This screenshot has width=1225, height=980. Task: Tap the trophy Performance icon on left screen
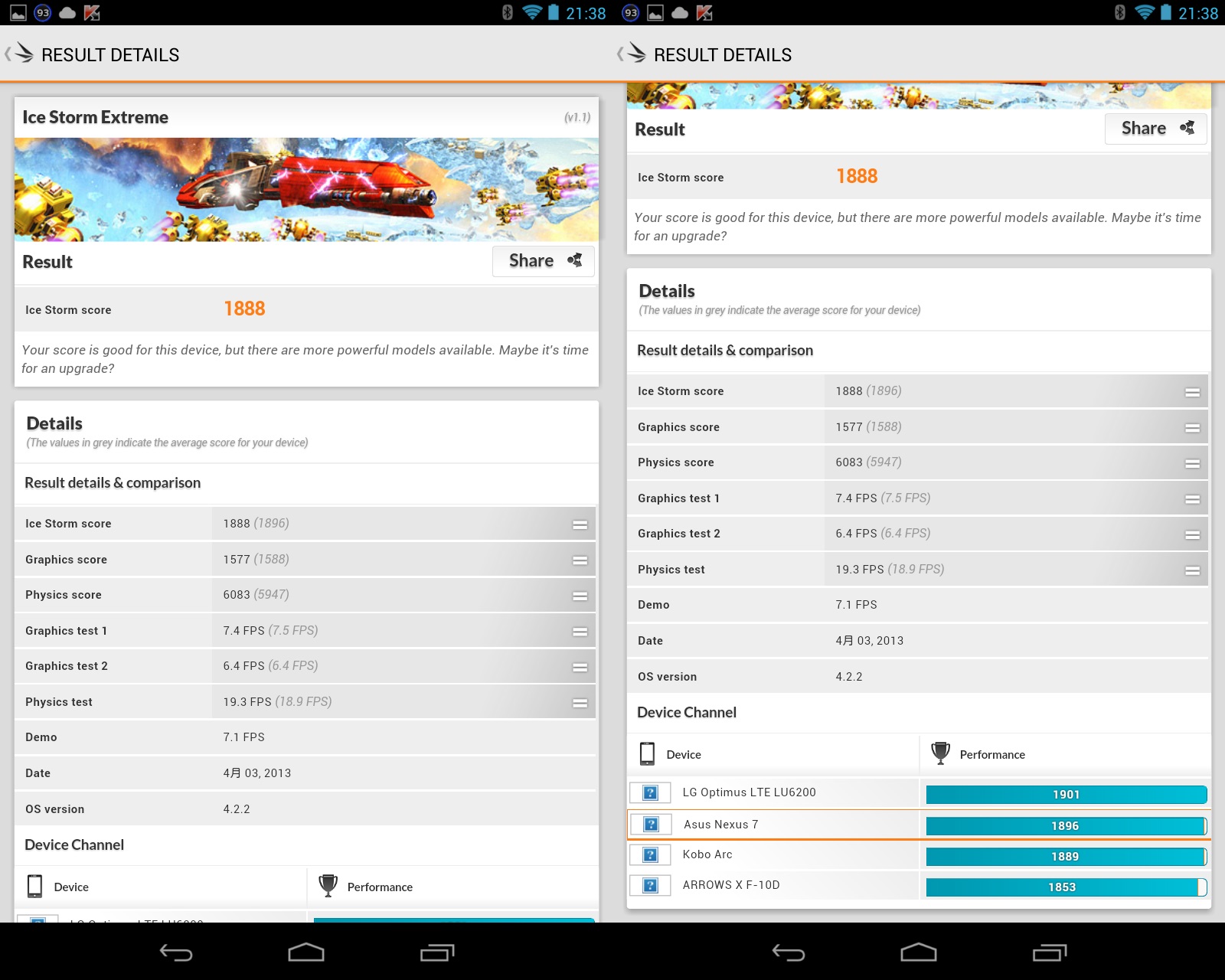pyautogui.click(x=328, y=886)
